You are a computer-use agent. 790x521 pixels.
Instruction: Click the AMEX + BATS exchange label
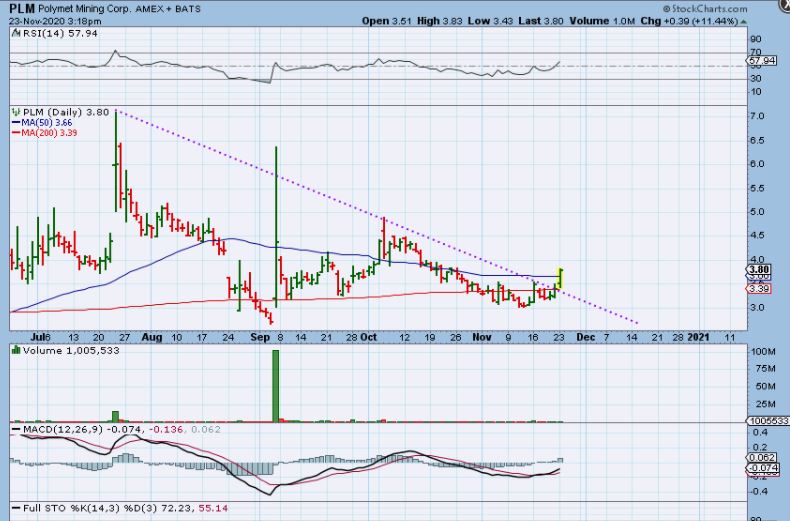[x=168, y=9]
